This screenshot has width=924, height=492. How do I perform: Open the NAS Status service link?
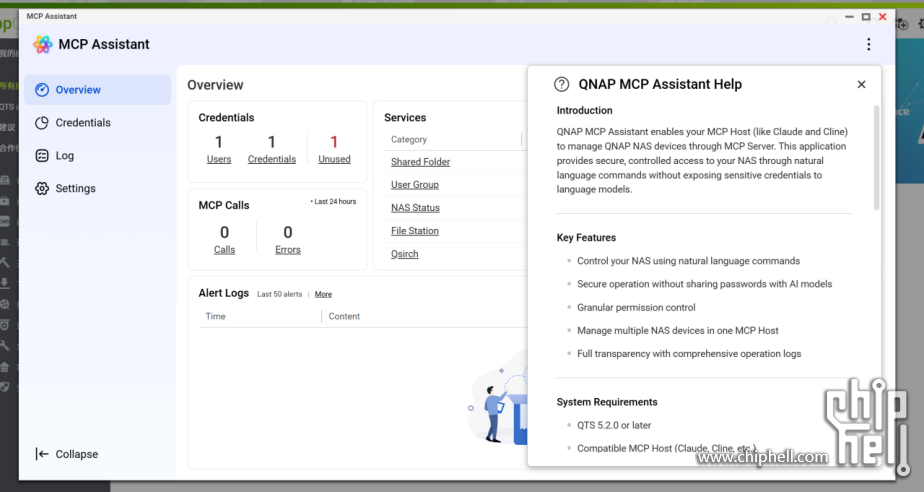point(415,208)
